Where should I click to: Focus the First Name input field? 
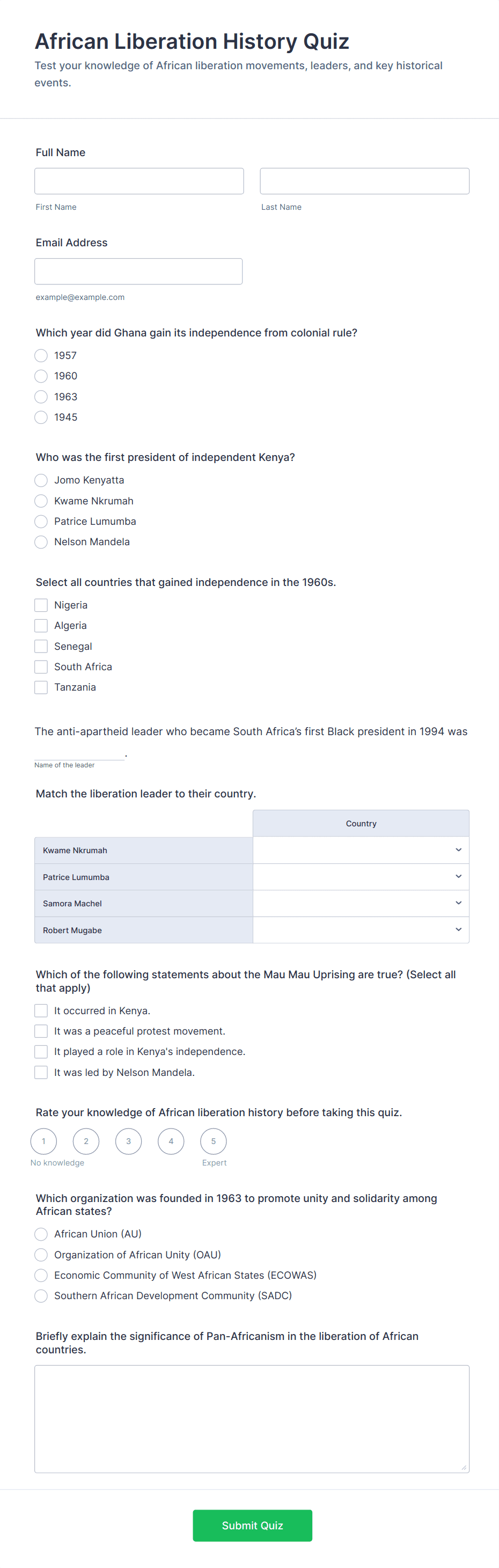pos(139,181)
